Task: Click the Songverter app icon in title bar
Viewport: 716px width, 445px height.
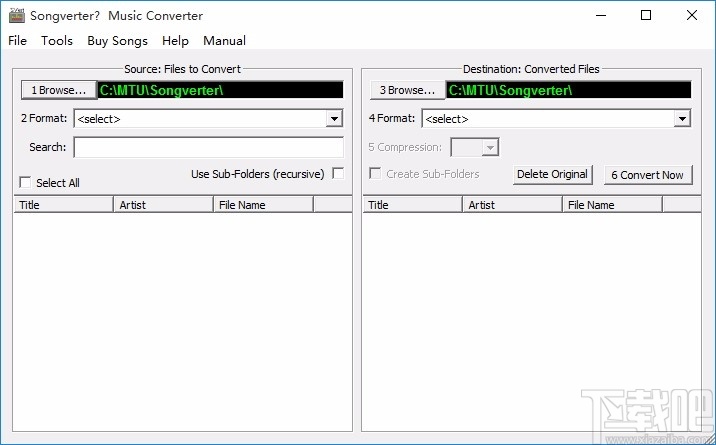Action: [x=17, y=16]
